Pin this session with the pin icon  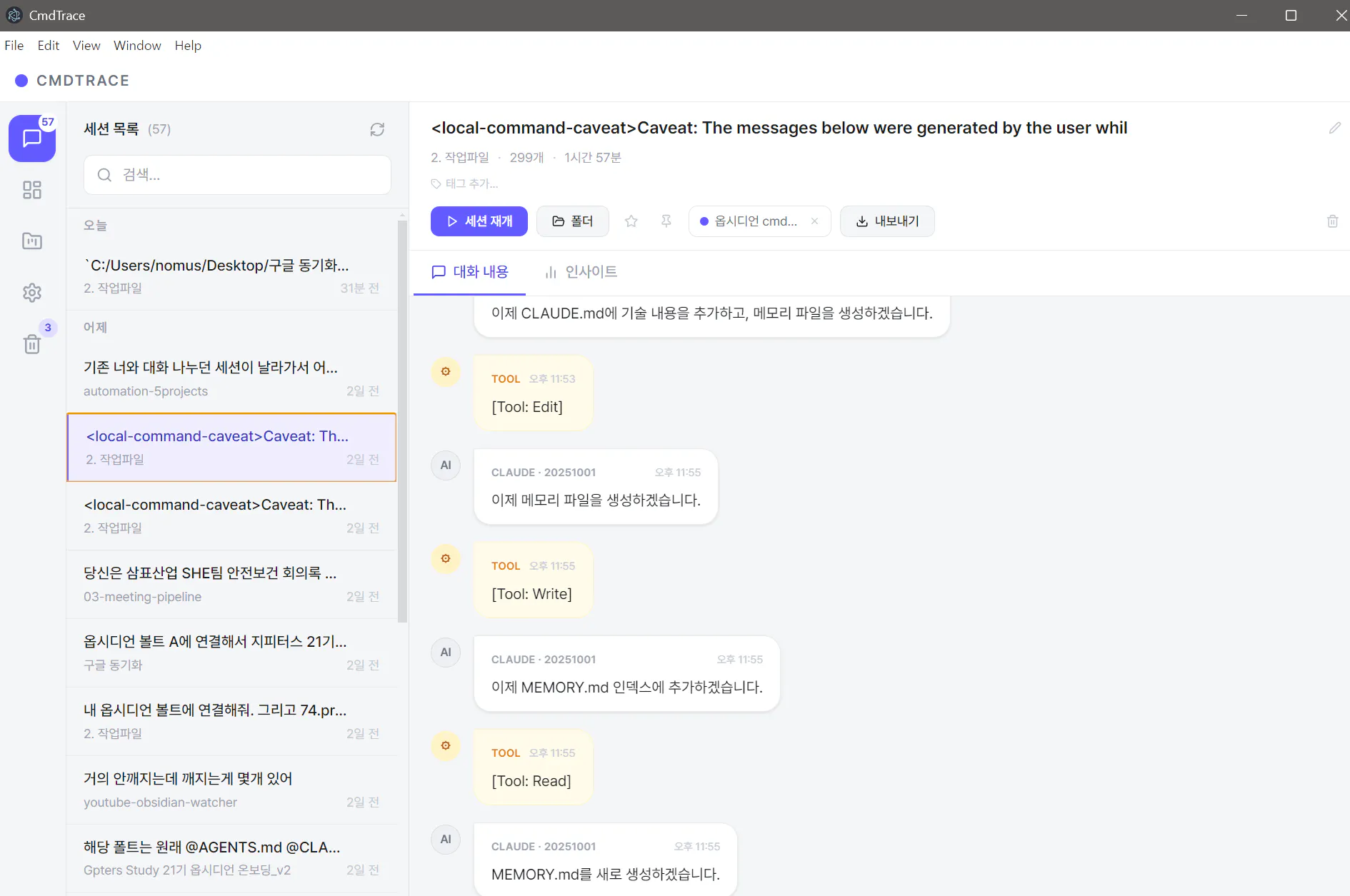(x=666, y=221)
